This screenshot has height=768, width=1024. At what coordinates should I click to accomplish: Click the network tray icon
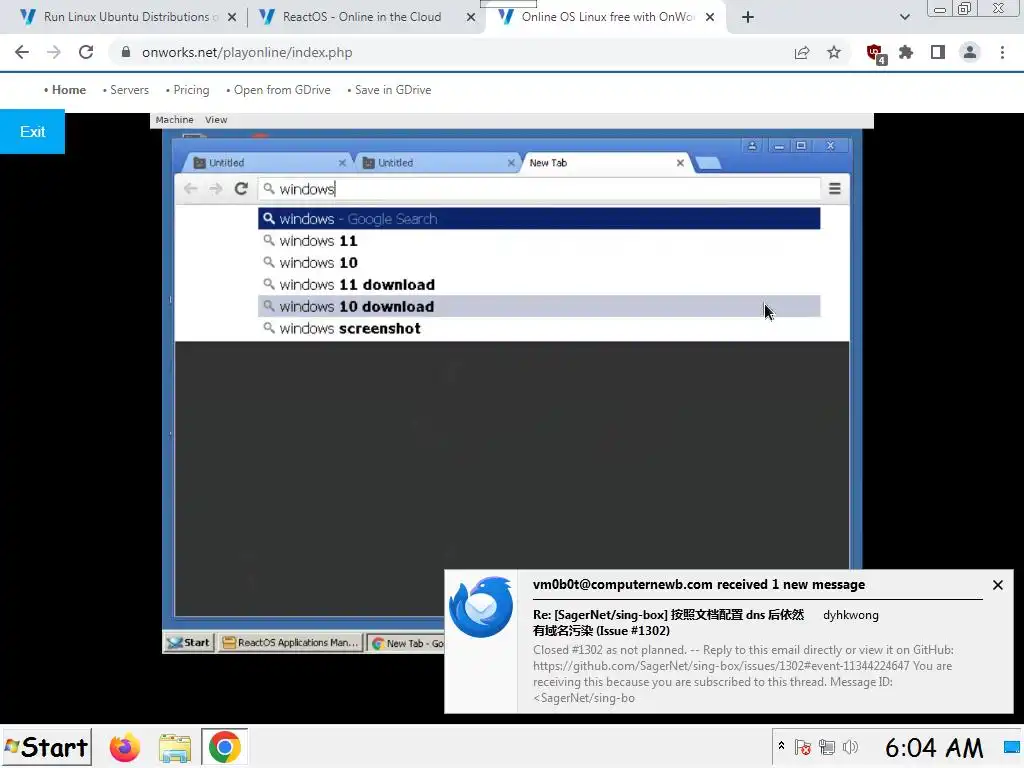pyautogui.click(x=827, y=747)
